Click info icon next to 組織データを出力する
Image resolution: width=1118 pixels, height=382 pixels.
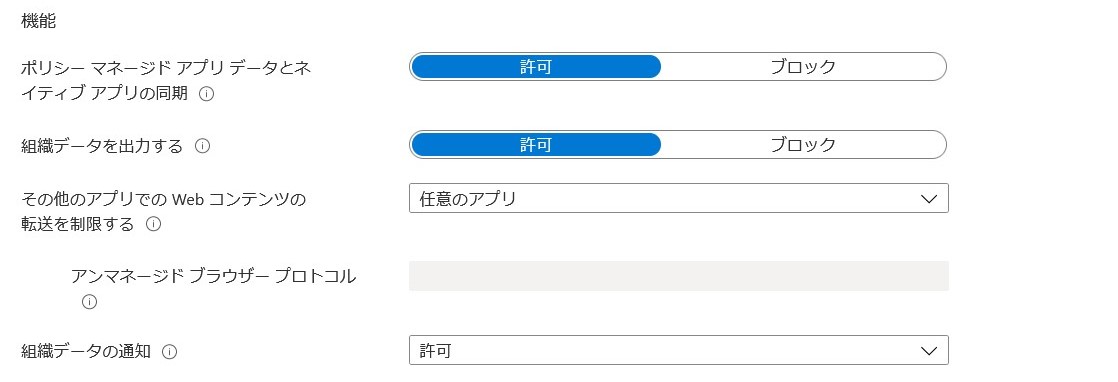coord(202,146)
